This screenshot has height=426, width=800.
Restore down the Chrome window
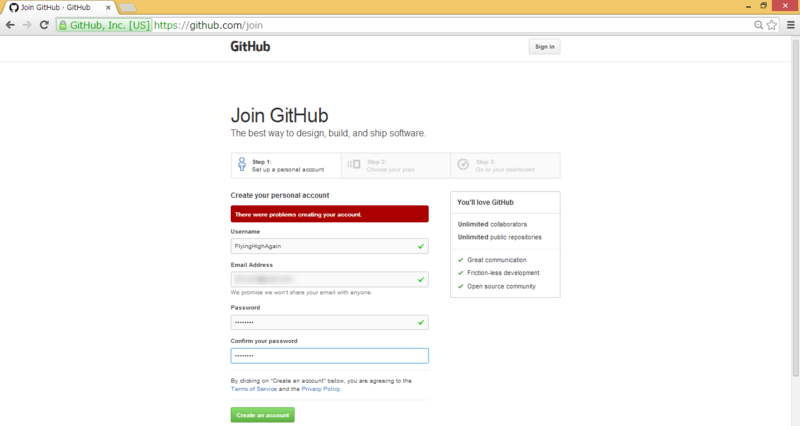(763, 6)
